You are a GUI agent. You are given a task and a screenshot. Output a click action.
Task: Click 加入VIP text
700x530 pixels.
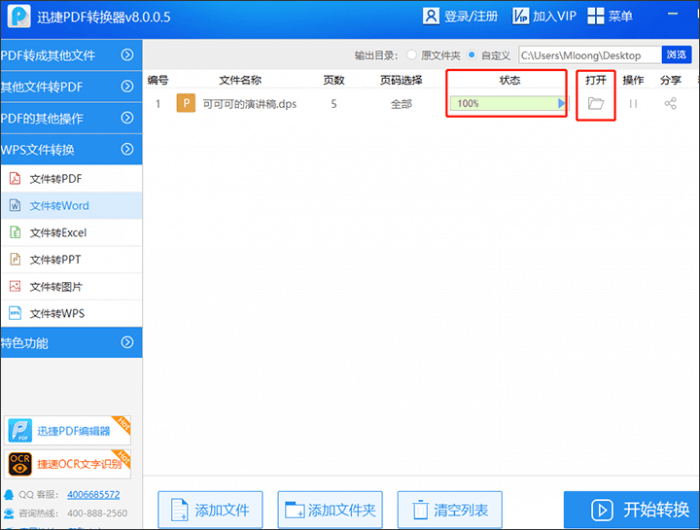click(x=554, y=17)
